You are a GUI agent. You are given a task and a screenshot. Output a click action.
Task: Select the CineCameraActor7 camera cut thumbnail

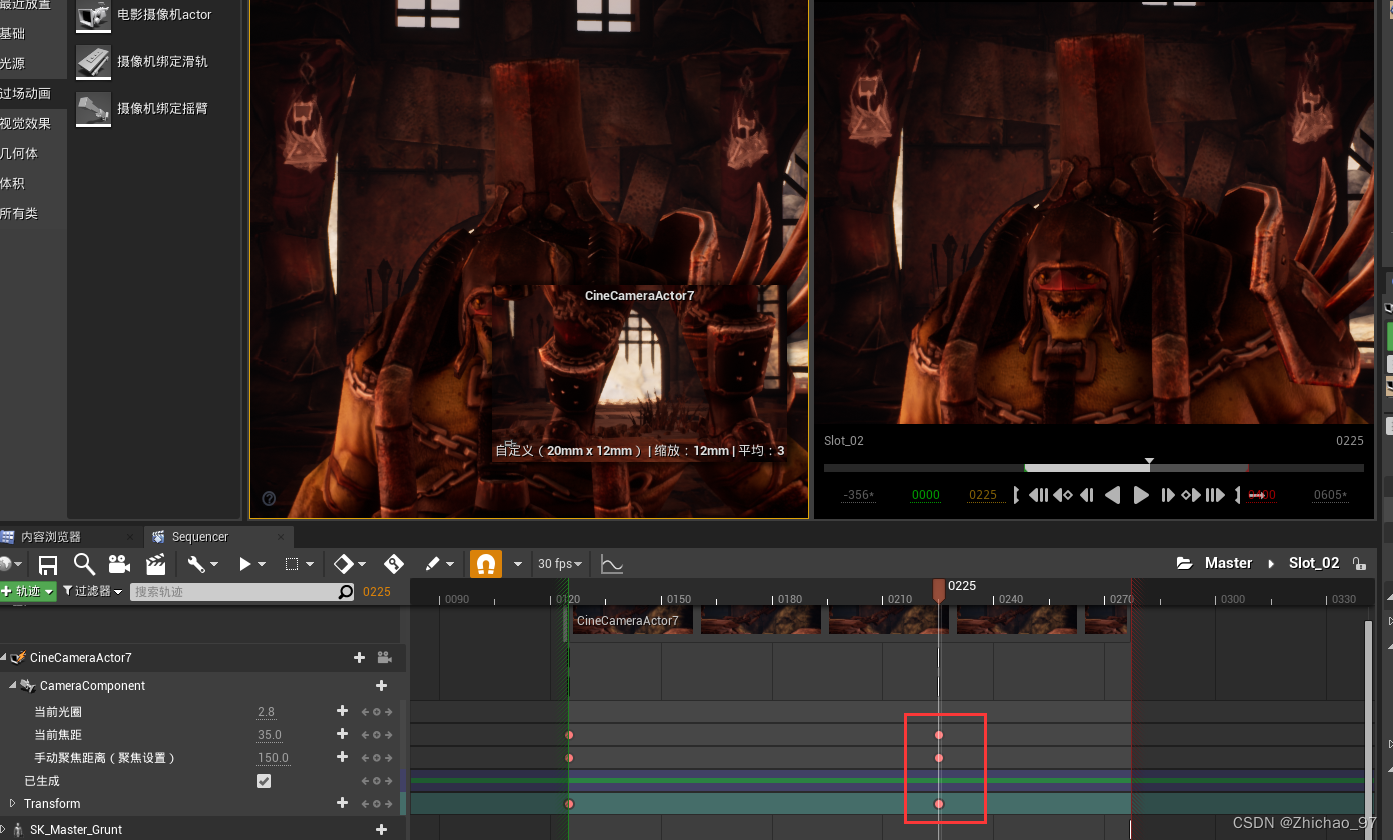coord(634,620)
